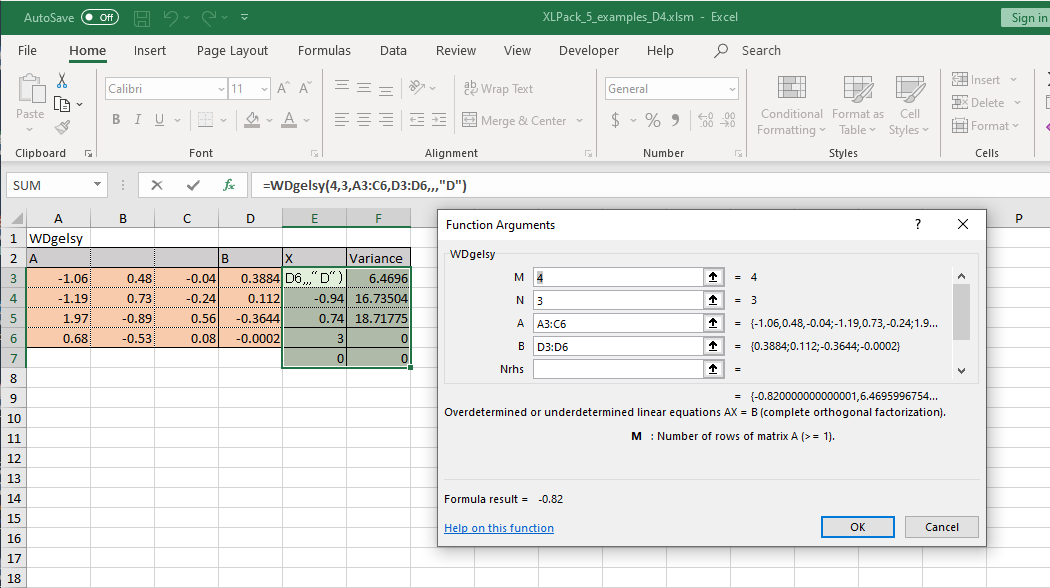The image size is (1050, 588).
Task: Click the Undo arrow icon
Action: click(171, 18)
